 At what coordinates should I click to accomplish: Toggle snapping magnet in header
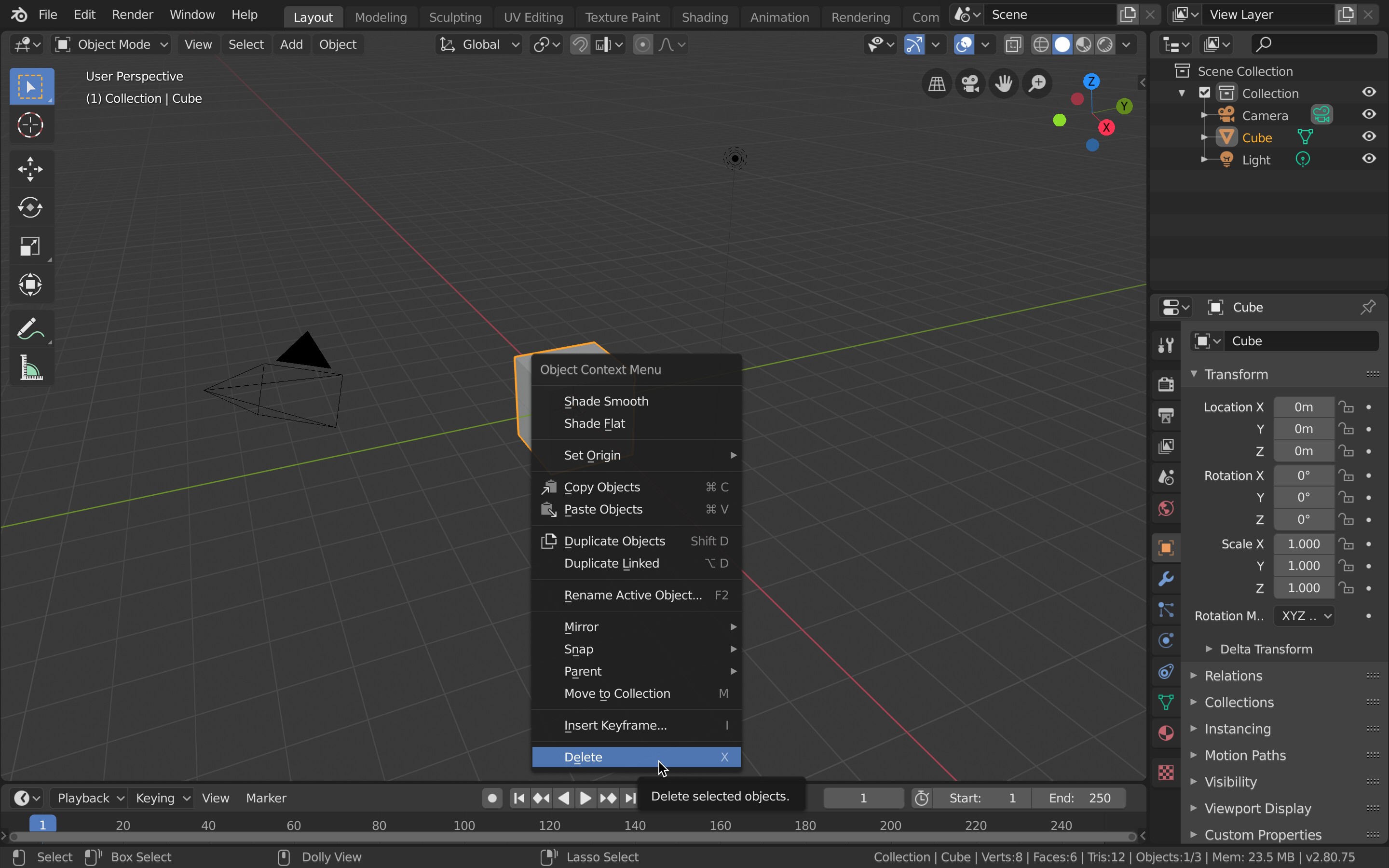pyautogui.click(x=580, y=44)
